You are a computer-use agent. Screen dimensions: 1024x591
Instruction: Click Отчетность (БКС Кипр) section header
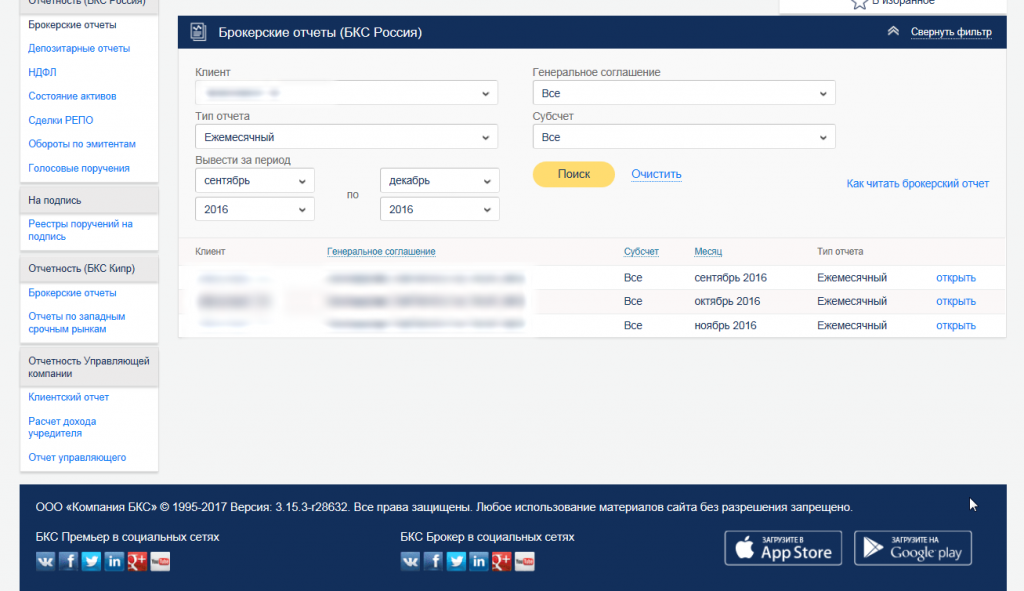(x=89, y=268)
